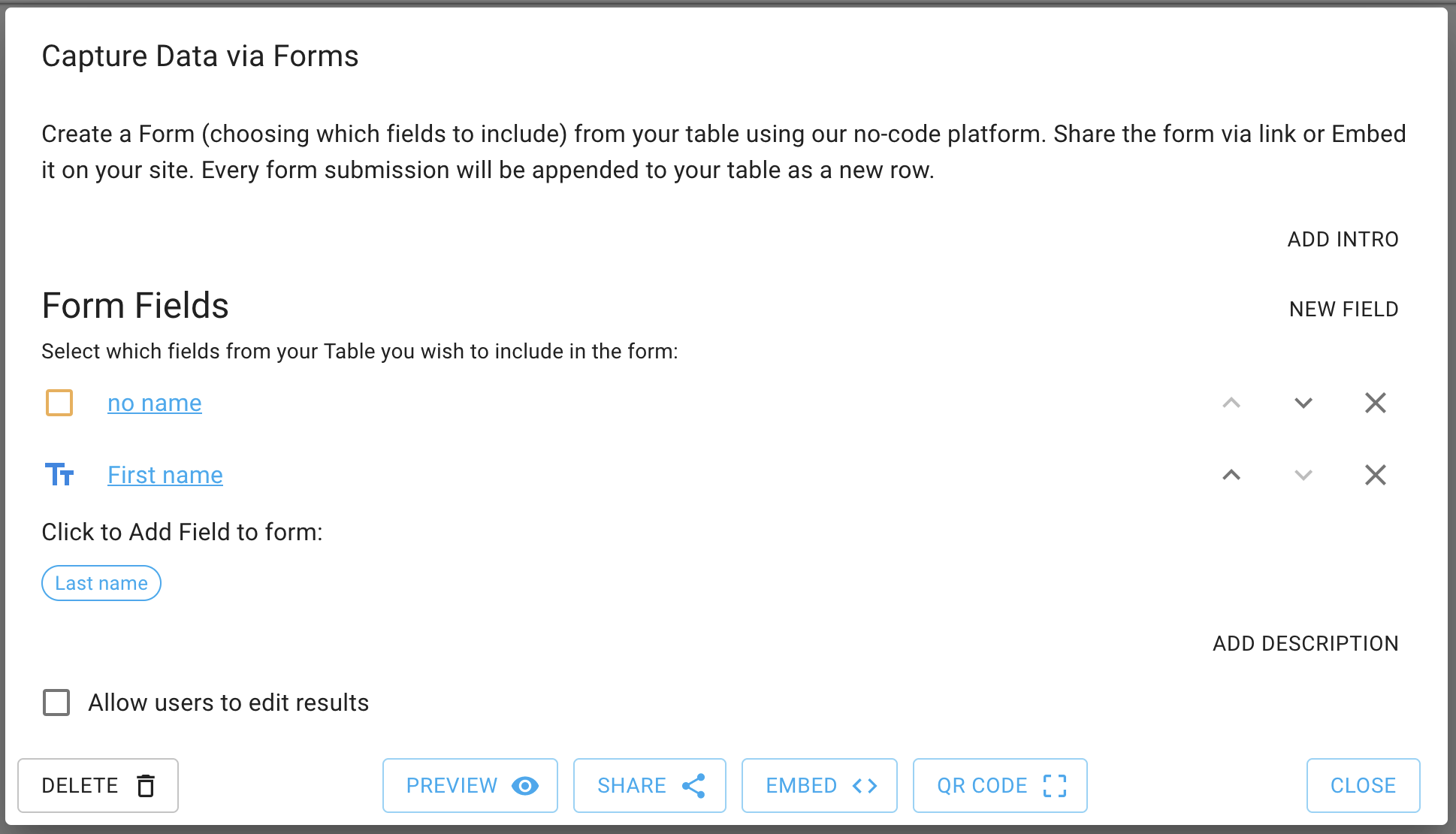Expand the 'no name' field settings
1456x834 pixels.
pyautogui.click(x=154, y=403)
